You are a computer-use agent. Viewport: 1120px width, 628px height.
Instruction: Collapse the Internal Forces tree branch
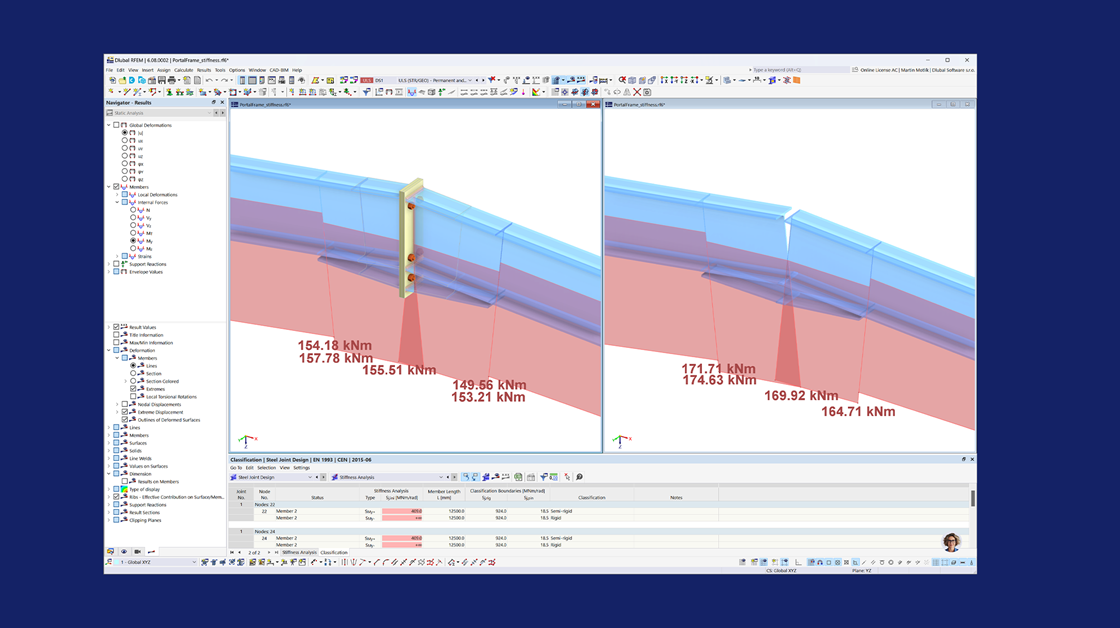coord(117,202)
